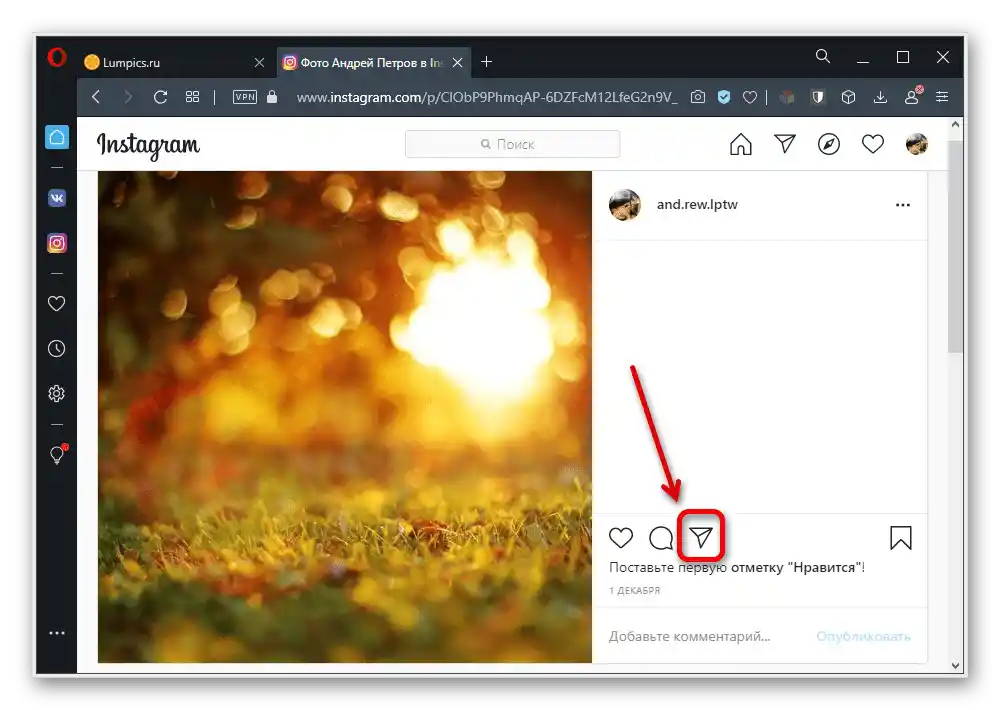Screen dimensions: 1000x710
Task: Add page to bookmarks heart
Action: pyautogui.click(x=750, y=97)
